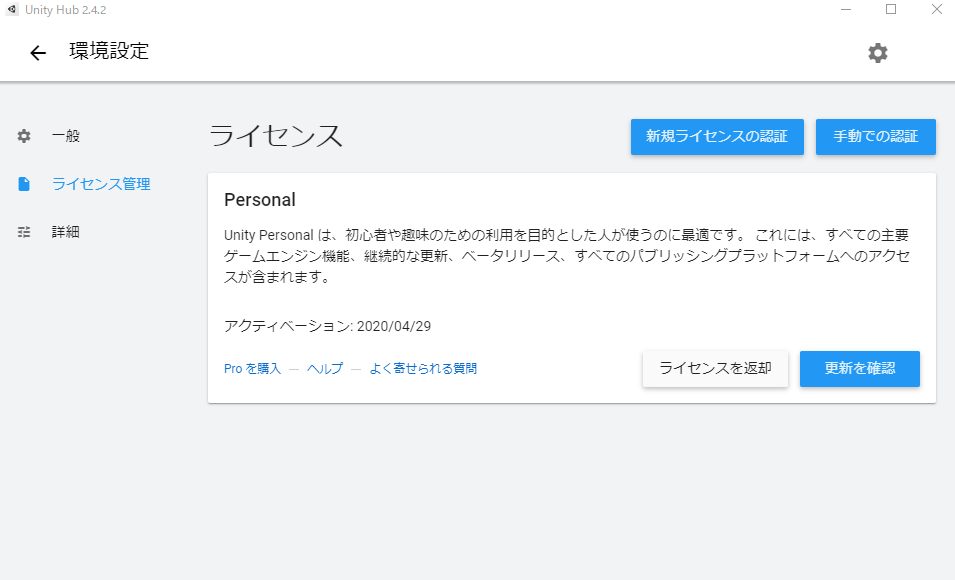Click the 手動での認証 button
The width and height of the screenshot is (955, 580).
[876, 136]
